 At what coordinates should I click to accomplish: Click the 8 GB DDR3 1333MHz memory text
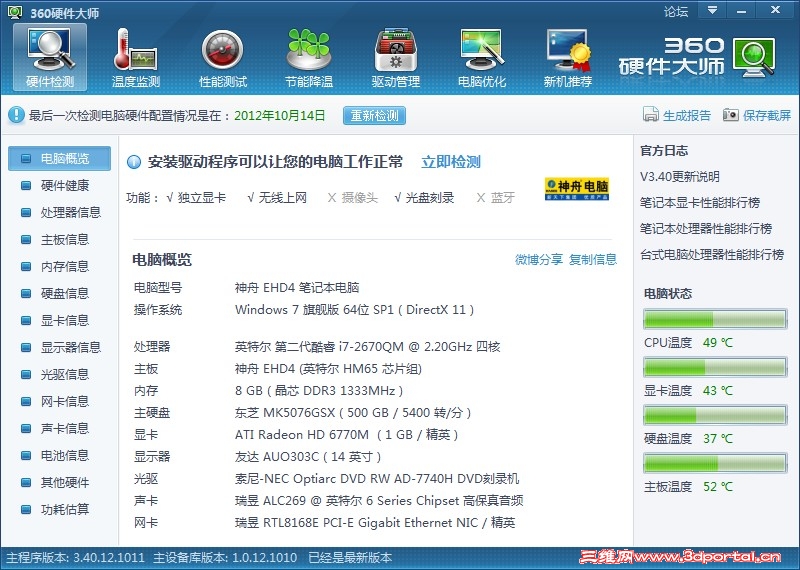pyautogui.click(x=319, y=391)
